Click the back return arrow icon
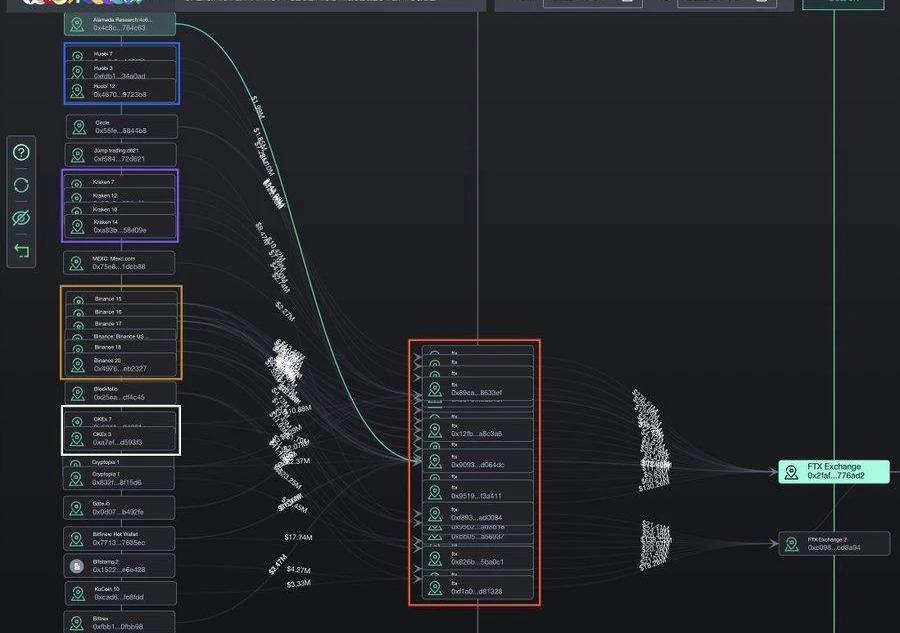Screen dimensions: 900x633 (22, 251)
